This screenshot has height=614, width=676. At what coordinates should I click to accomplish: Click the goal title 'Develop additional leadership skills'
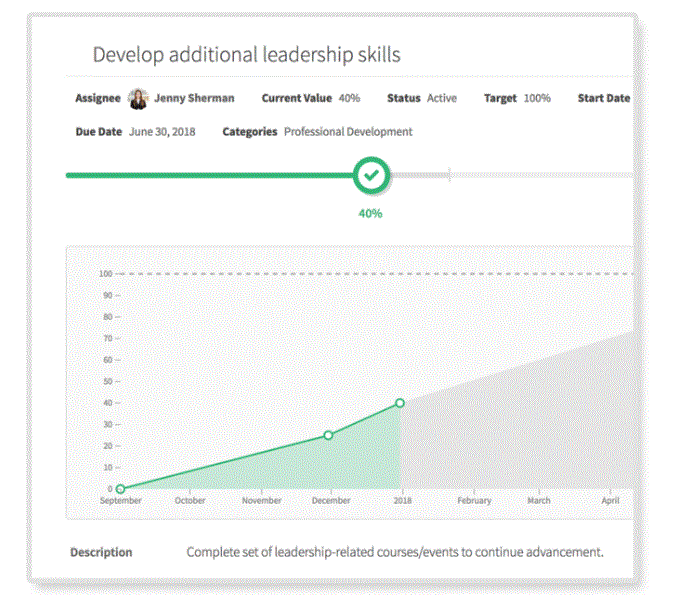coord(246,54)
